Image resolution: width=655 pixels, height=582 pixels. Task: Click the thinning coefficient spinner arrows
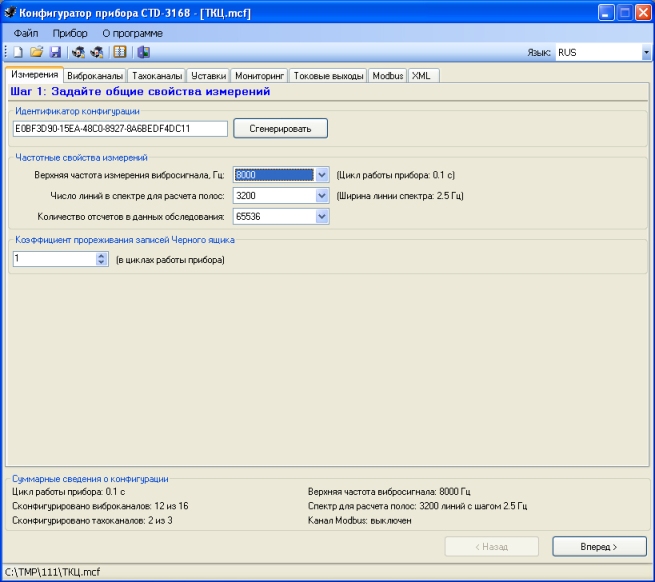tap(101, 259)
